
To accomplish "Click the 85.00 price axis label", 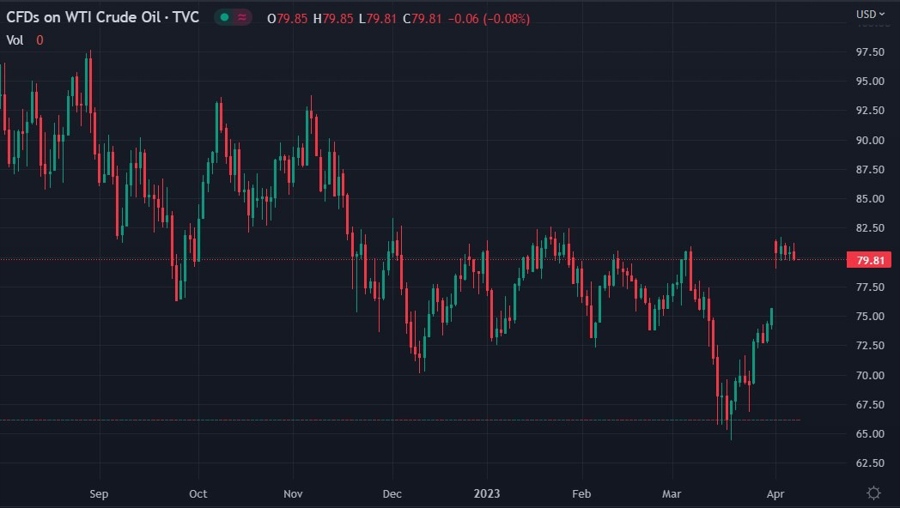I will [870, 199].
